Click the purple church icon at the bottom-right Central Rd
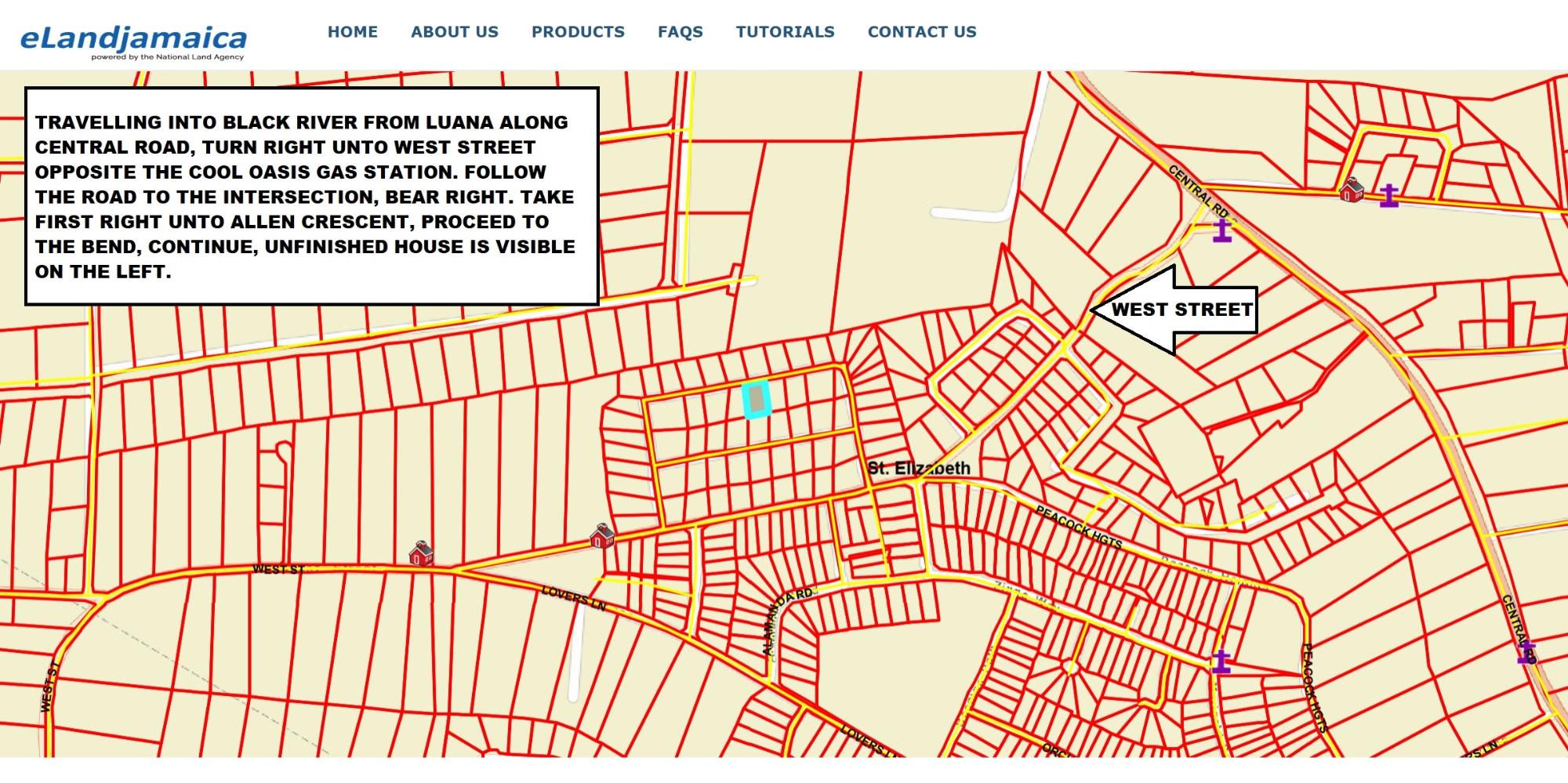Screen dimensions: 1568x783 pos(1526,651)
